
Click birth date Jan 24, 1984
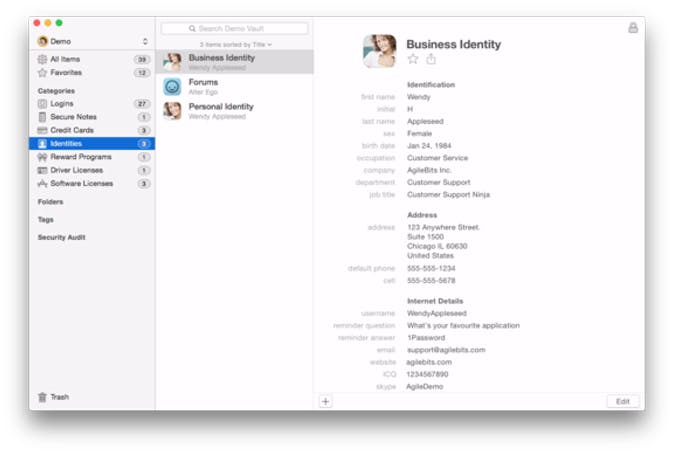tap(429, 146)
